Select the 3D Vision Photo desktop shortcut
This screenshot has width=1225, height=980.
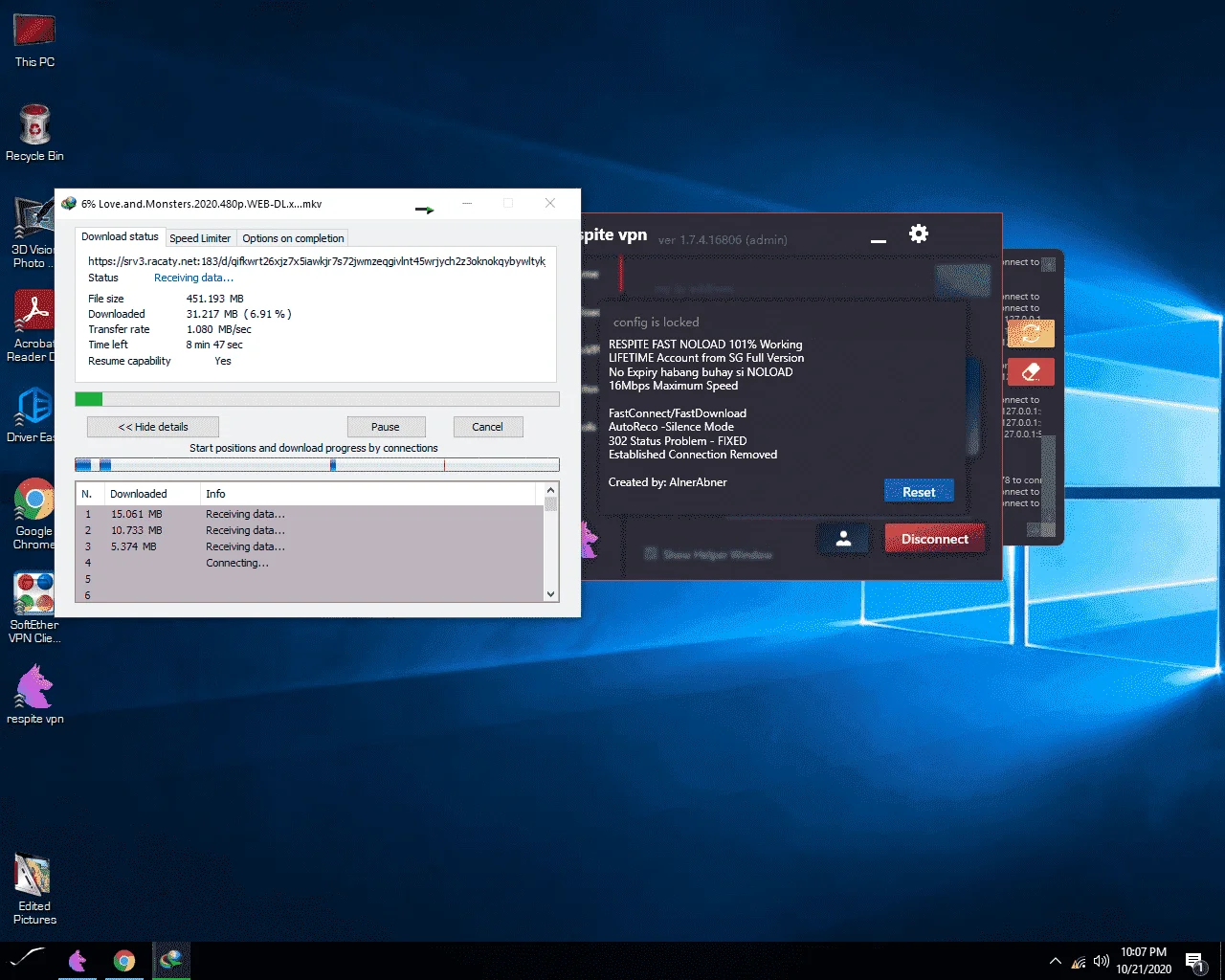[x=33, y=232]
